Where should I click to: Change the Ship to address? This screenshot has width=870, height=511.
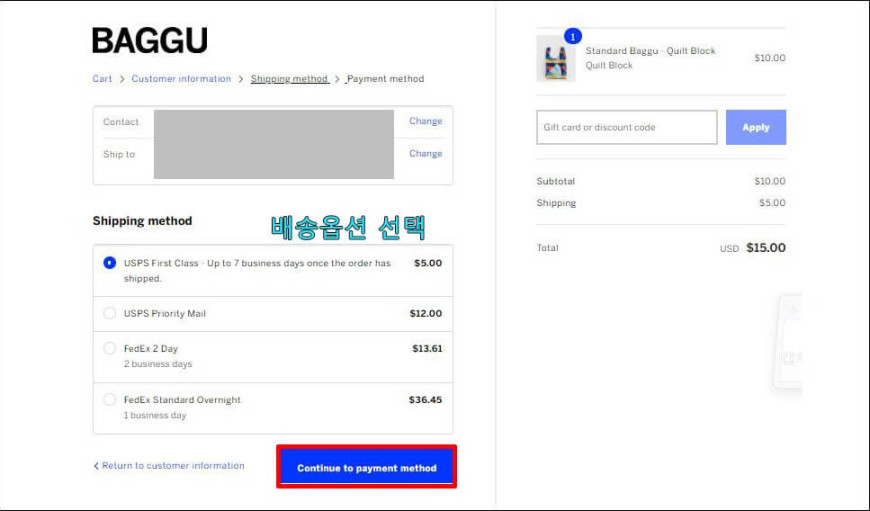tap(426, 154)
